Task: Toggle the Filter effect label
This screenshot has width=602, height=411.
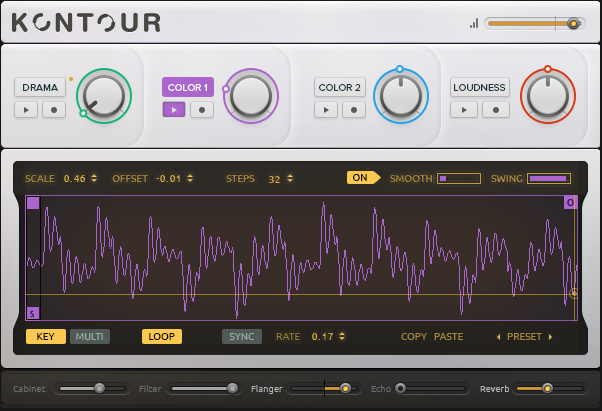Action: pyautogui.click(x=150, y=389)
